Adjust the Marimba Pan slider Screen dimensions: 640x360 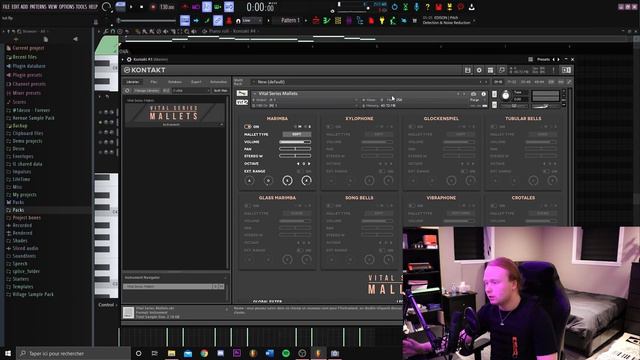coord(295,149)
